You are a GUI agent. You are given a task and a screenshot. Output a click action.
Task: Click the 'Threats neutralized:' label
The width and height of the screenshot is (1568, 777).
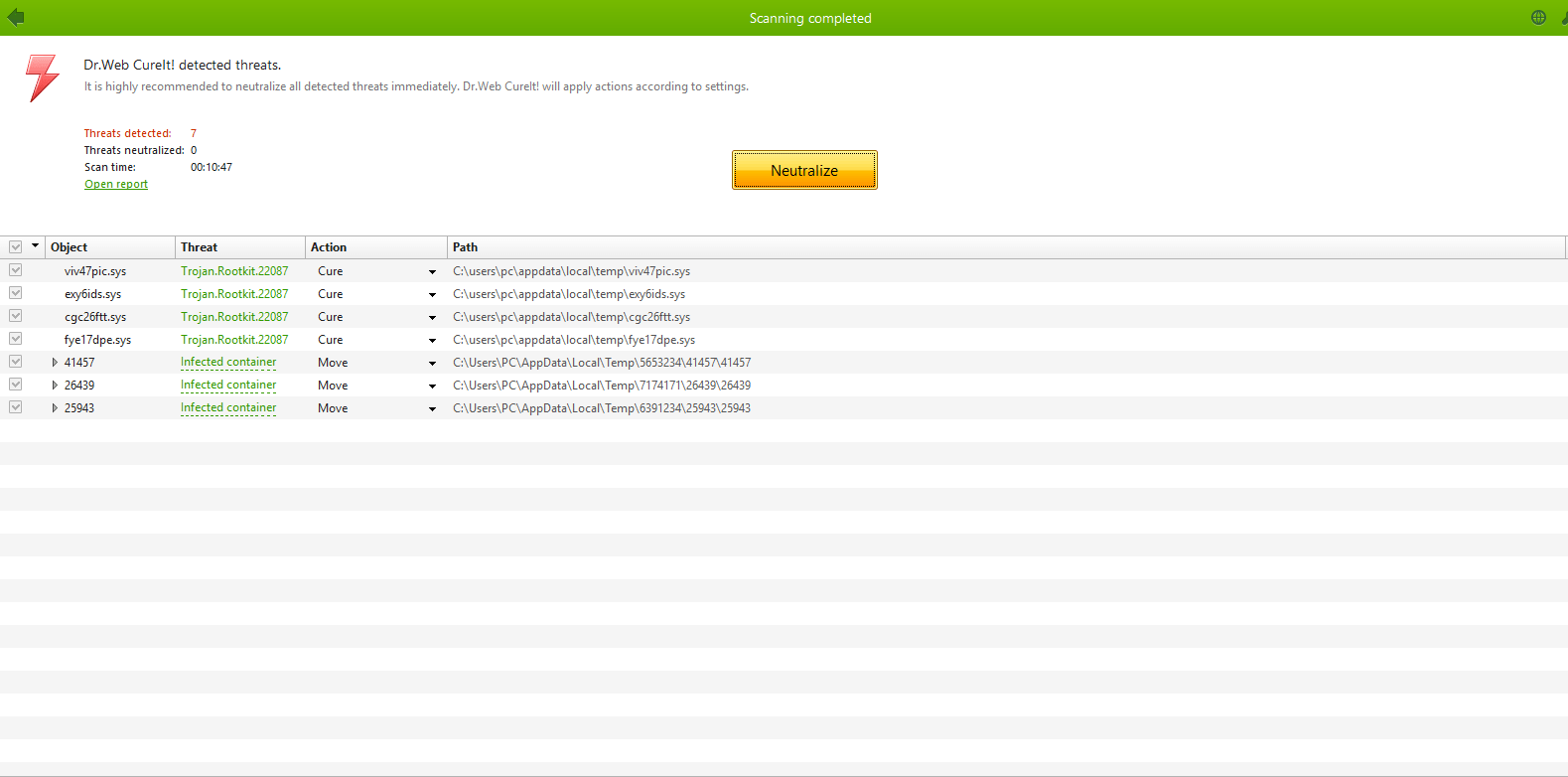(x=134, y=150)
